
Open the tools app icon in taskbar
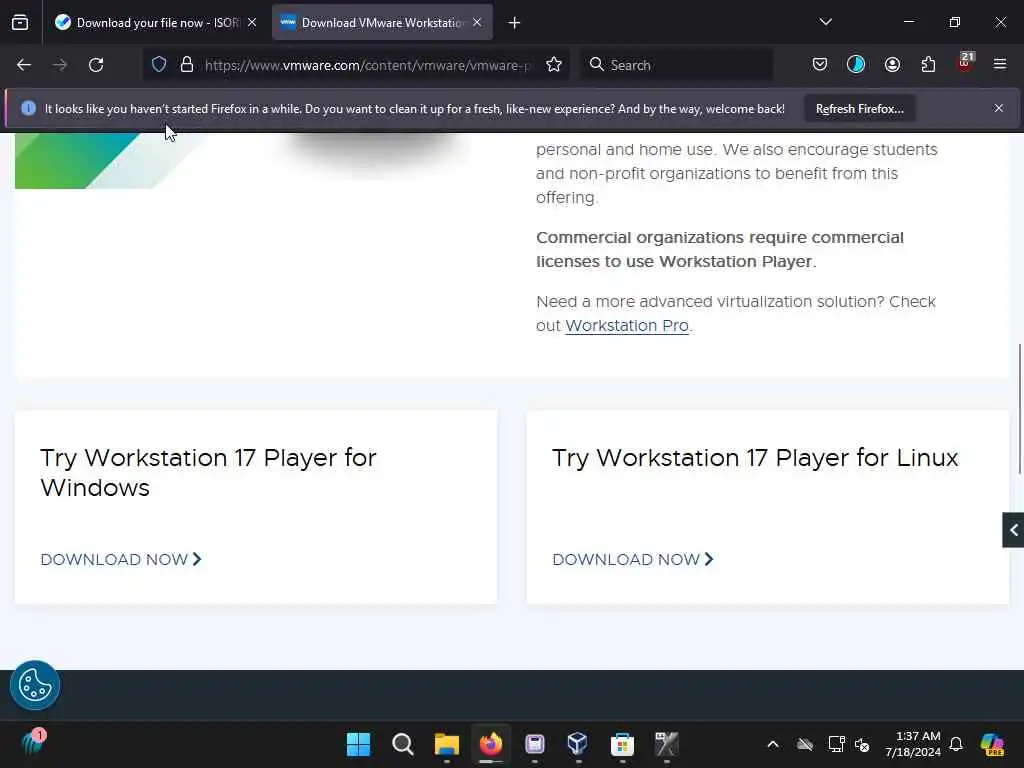point(666,744)
